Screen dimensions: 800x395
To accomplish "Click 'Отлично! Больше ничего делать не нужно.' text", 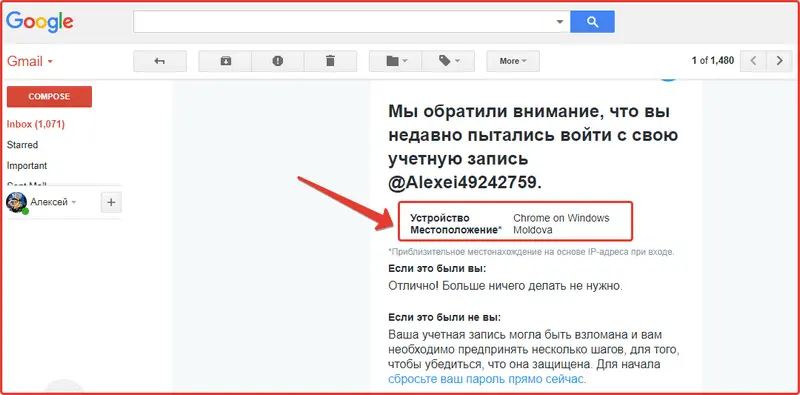I will click(505, 286).
